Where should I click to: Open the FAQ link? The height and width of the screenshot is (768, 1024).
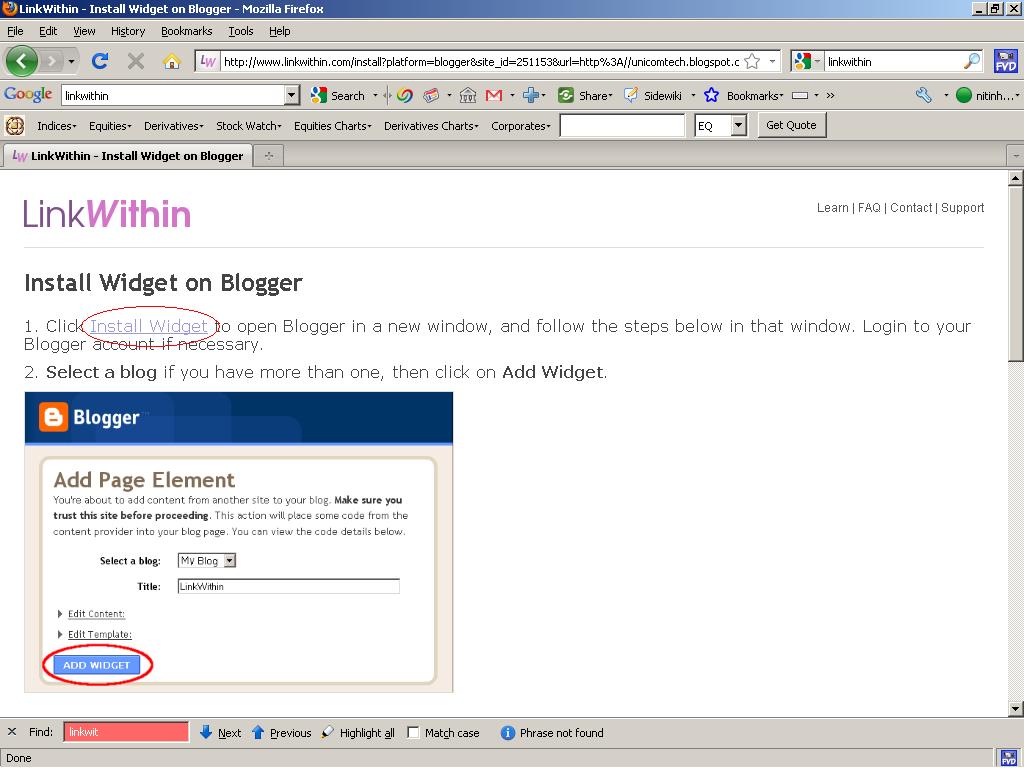tap(869, 208)
